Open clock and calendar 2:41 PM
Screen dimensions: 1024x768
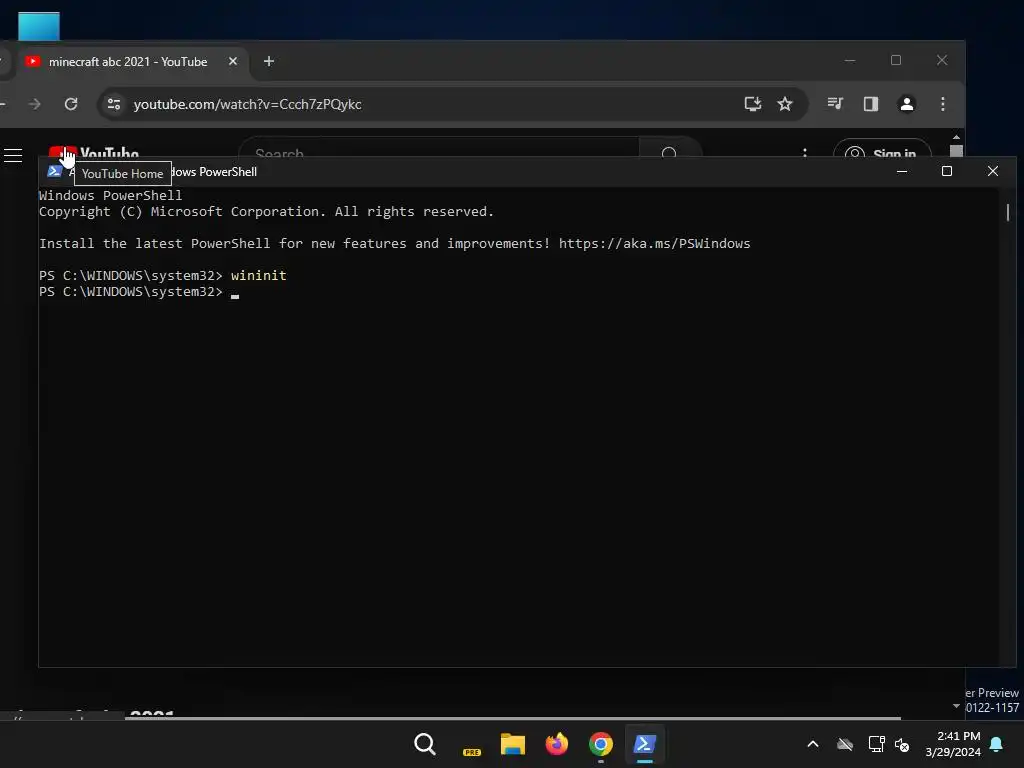click(953, 744)
